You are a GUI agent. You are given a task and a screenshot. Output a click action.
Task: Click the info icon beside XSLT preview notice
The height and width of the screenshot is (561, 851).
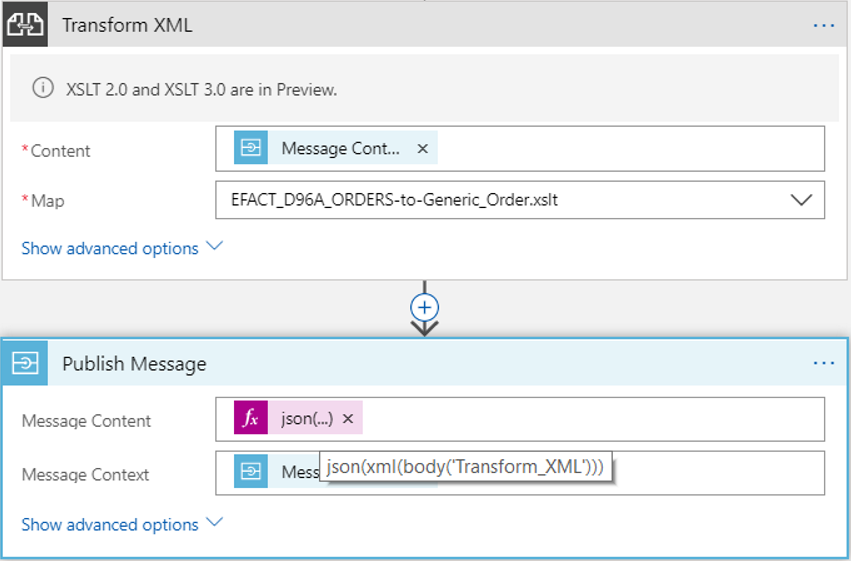point(42,89)
